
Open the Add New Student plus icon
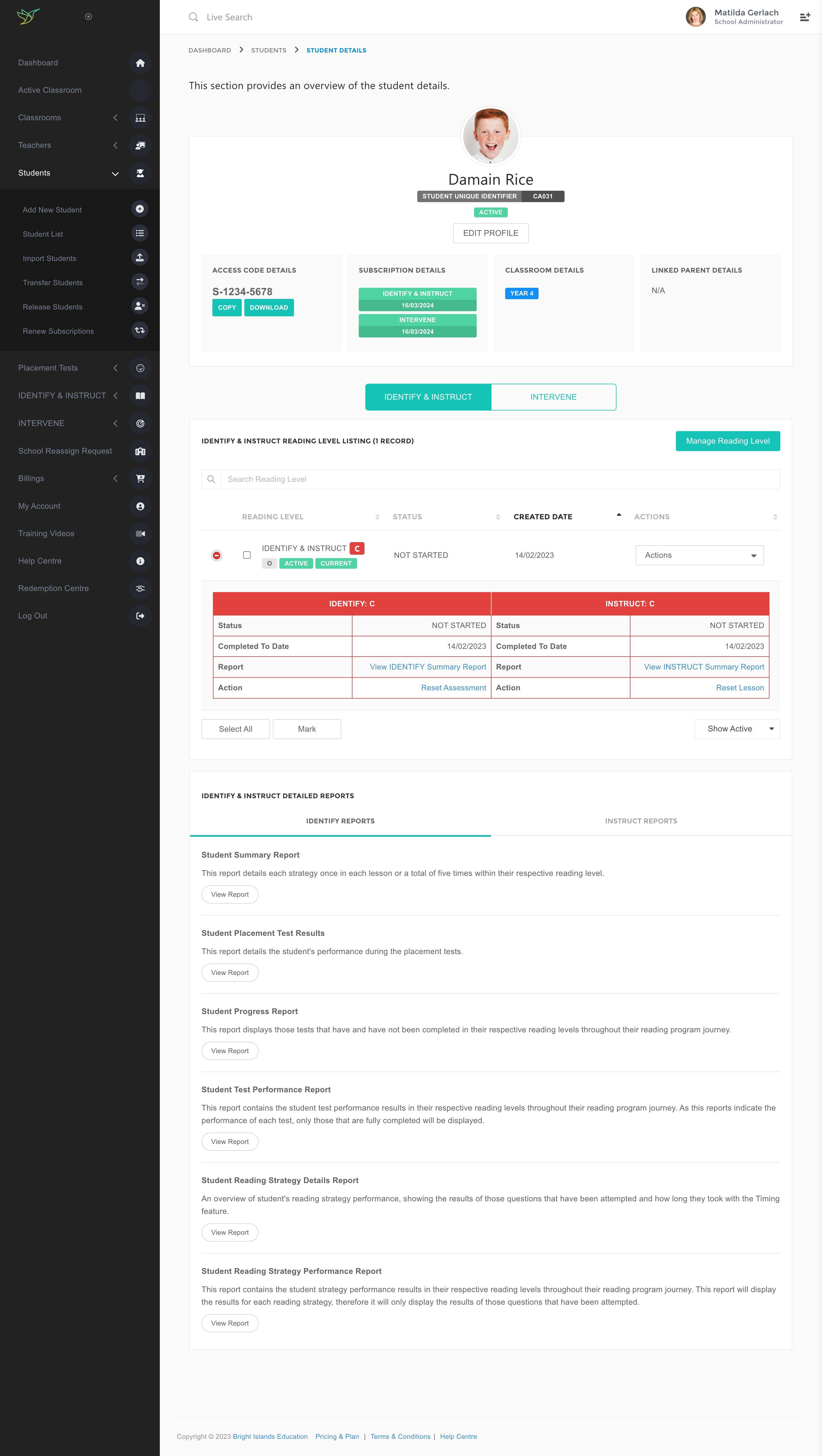tap(139, 209)
